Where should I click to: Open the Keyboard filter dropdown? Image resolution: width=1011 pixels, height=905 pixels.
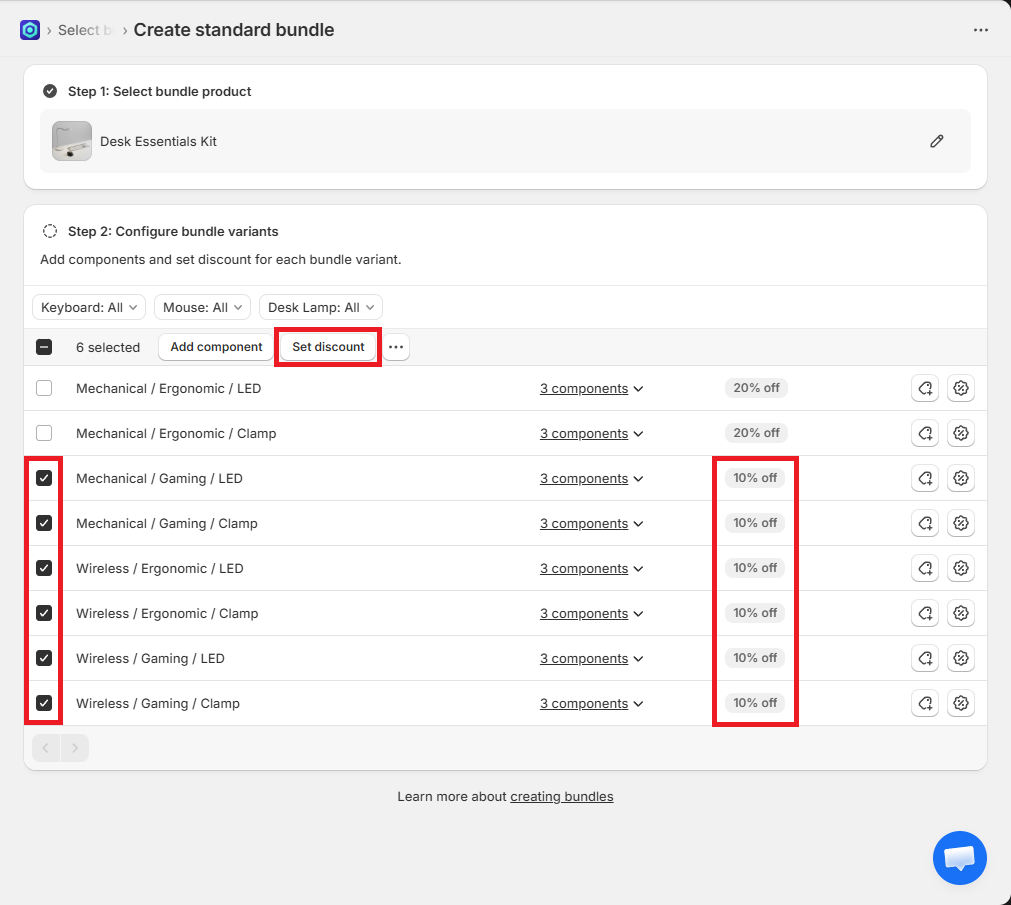pyautogui.click(x=89, y=307)
